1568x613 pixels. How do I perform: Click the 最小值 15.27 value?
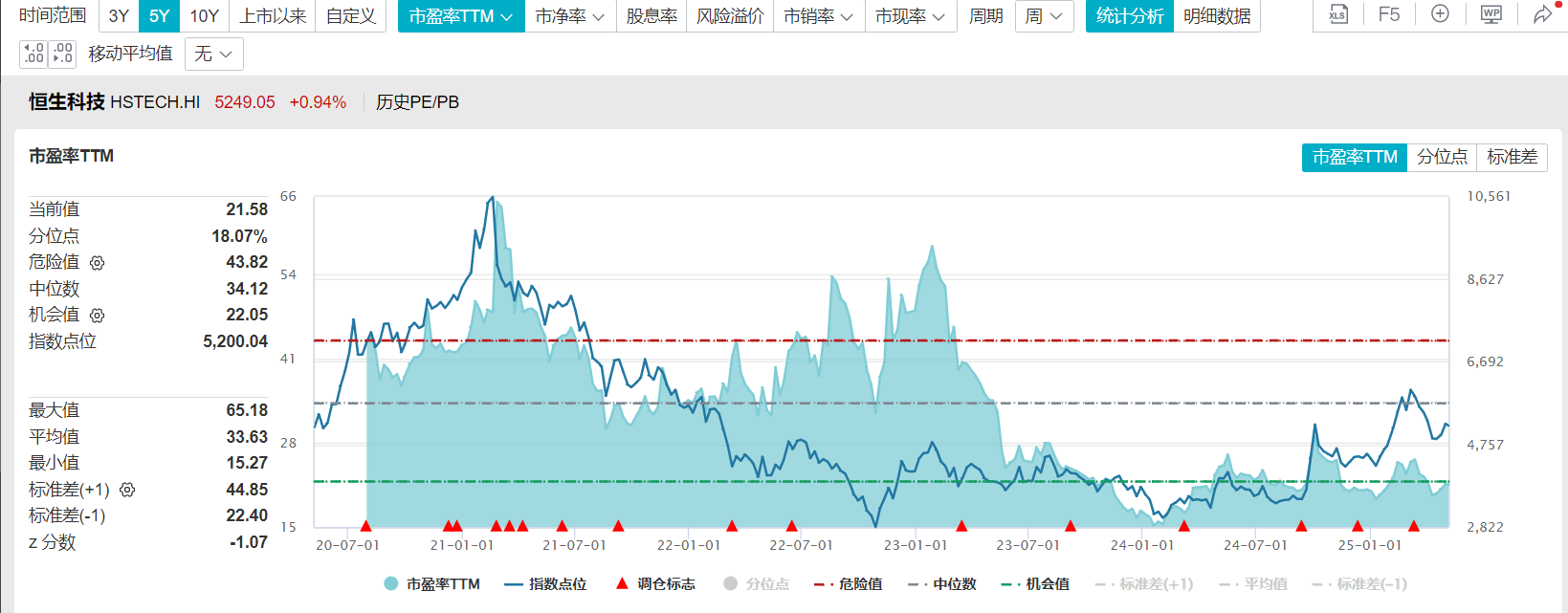[x=247, y=463]
